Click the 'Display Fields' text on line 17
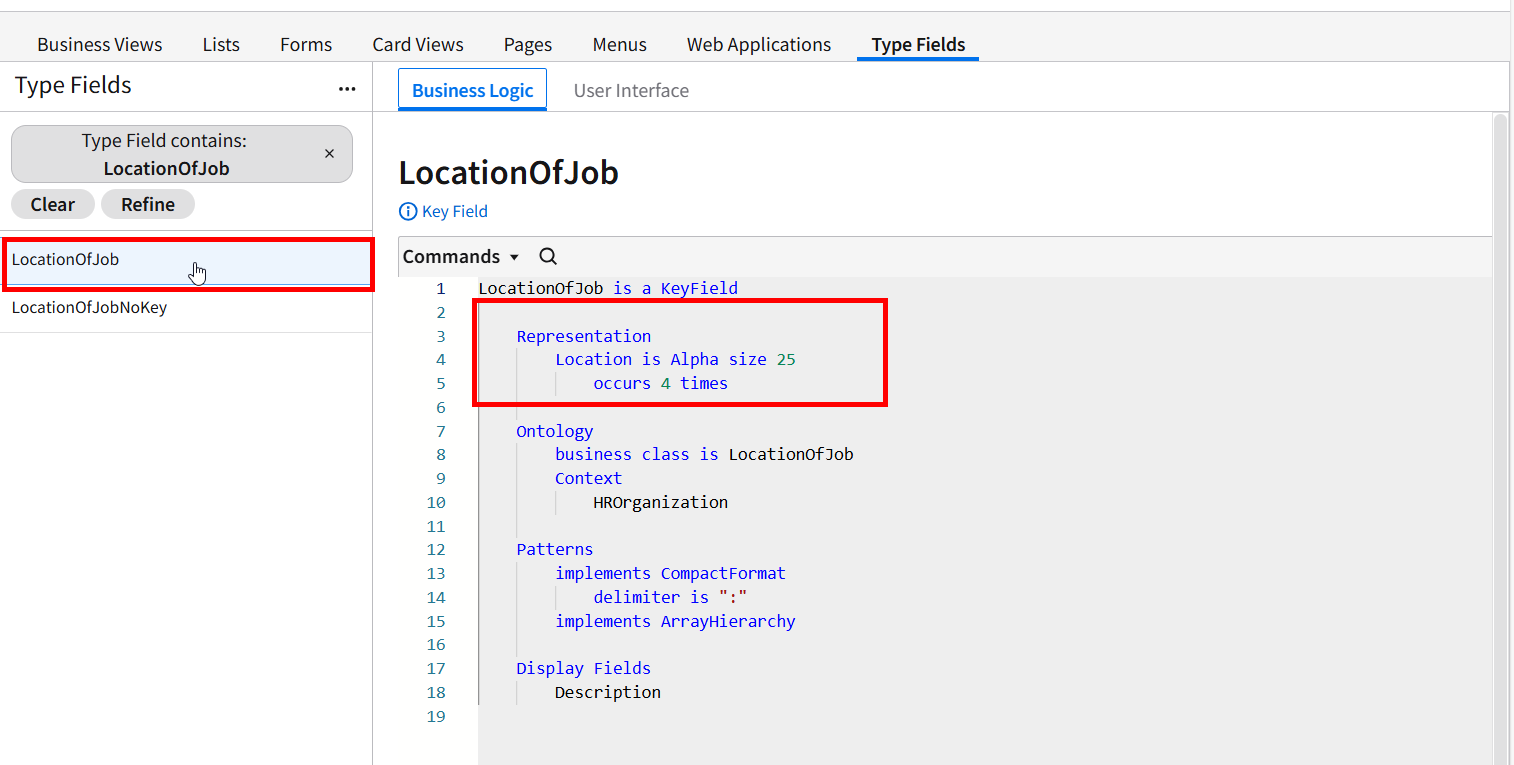The image size is (1514, 765). (584, 668)
